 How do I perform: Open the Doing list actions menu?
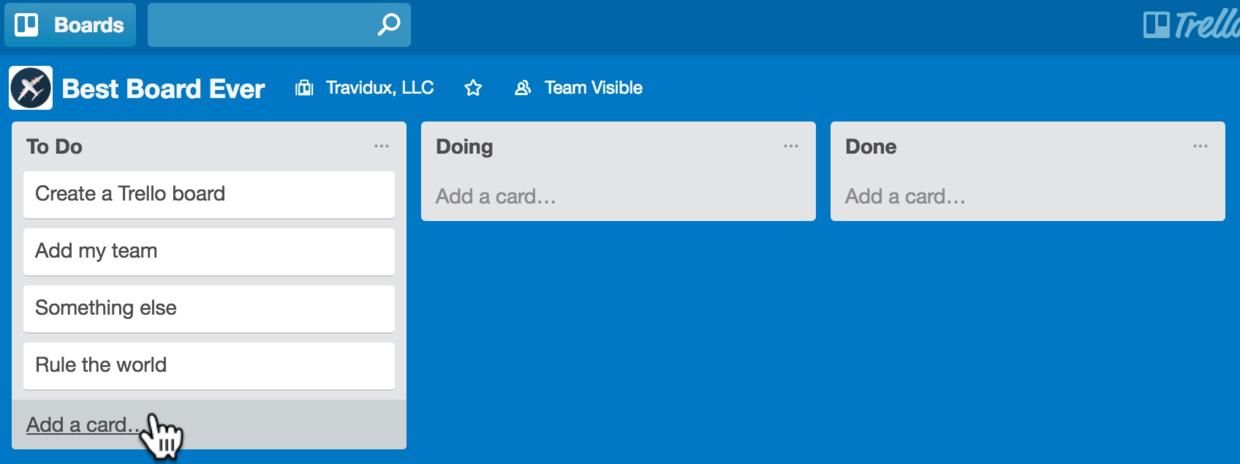791,146
